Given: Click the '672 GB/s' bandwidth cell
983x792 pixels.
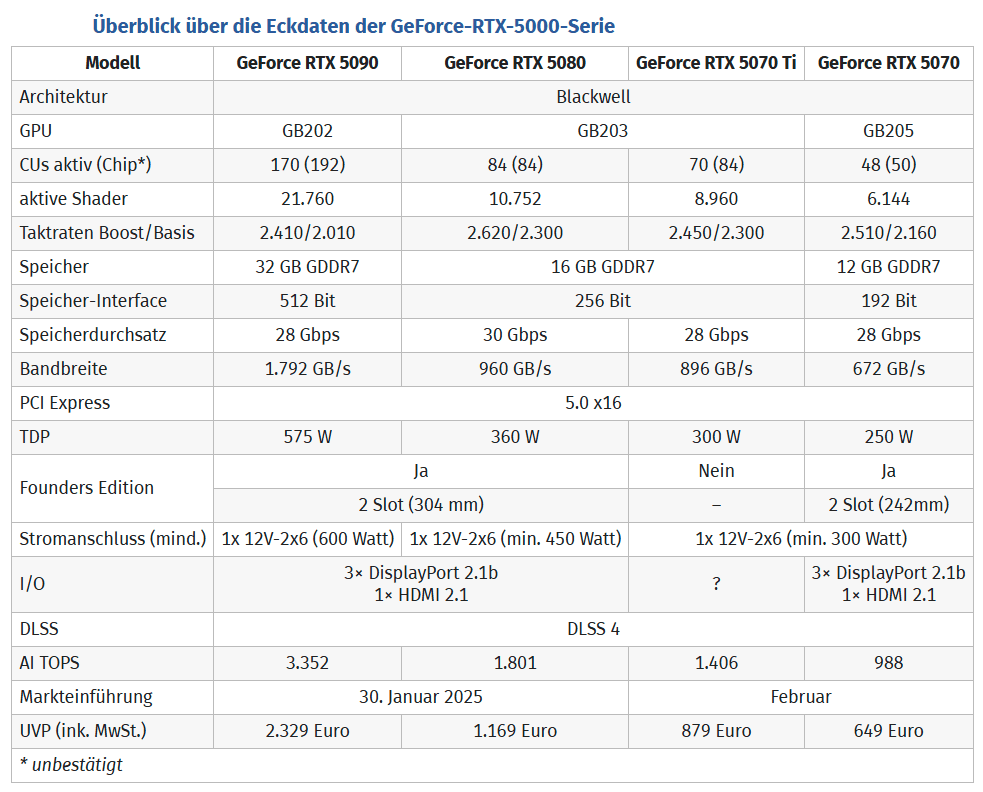Looking at the screenshot, I should coord(888,369).
